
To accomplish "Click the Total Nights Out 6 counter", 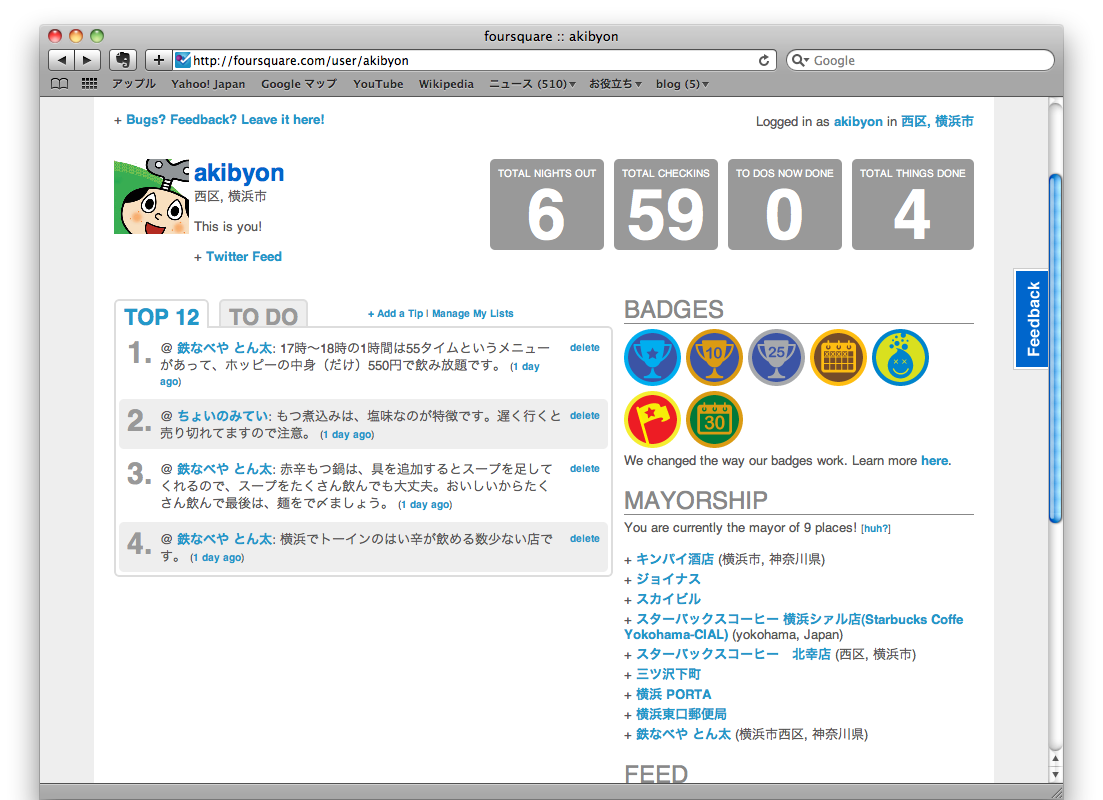I will (547, 204).
